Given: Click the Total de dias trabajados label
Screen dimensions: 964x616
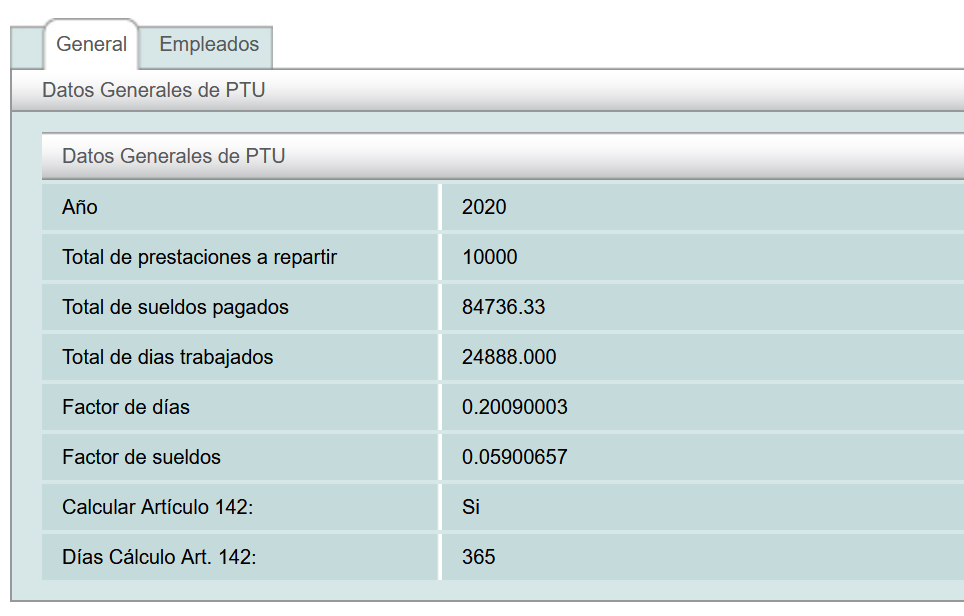Looking at the screenshot, I should coord(167,357).
